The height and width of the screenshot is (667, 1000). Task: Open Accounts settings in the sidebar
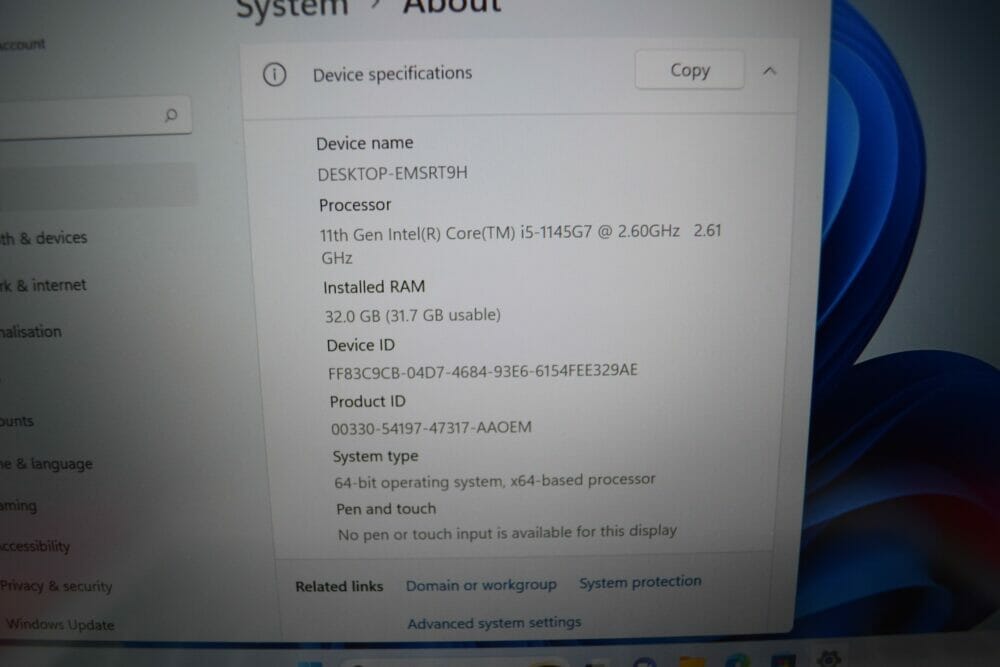pyautogui.click(x=17, y=421)
